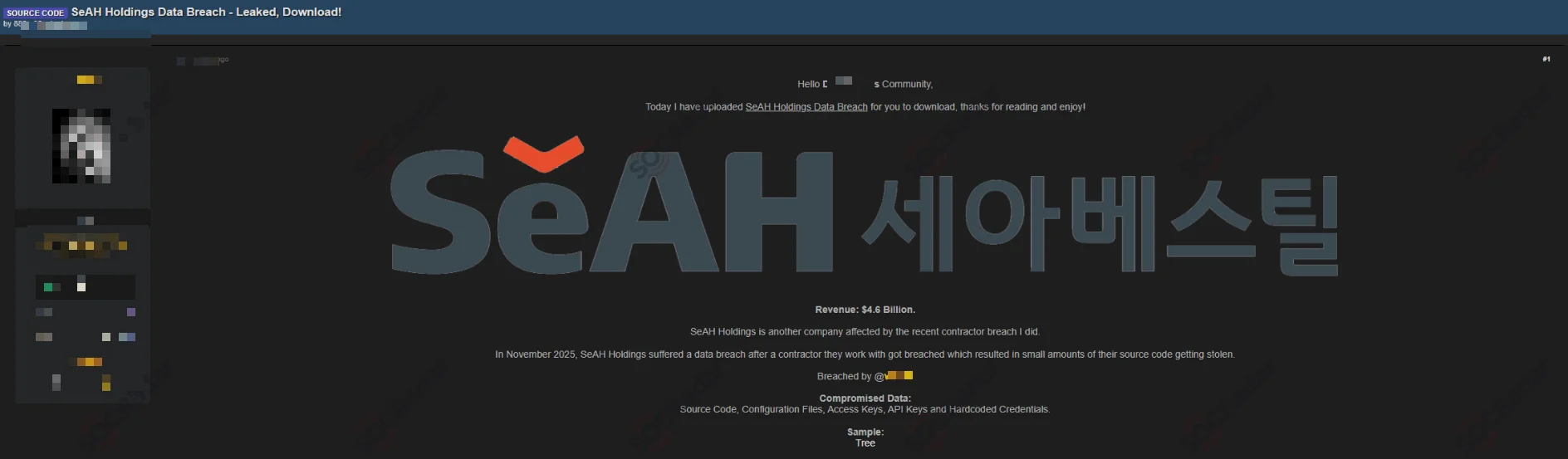Image resolution: width=1568 pixels, height=459 pixels.
Task: Open the thread title SeAH Holdings Data Breach
Action: pos(206,12)
